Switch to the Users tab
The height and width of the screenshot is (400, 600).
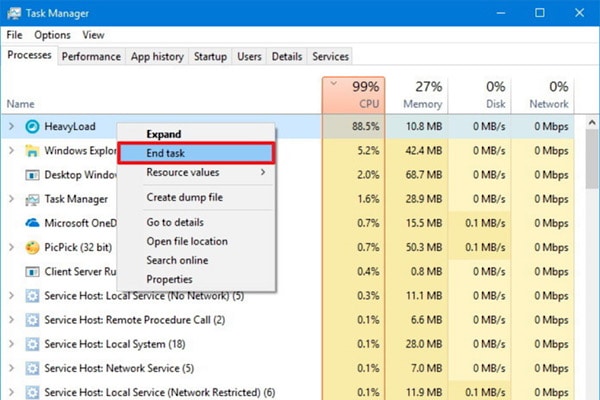click(249, 57)
